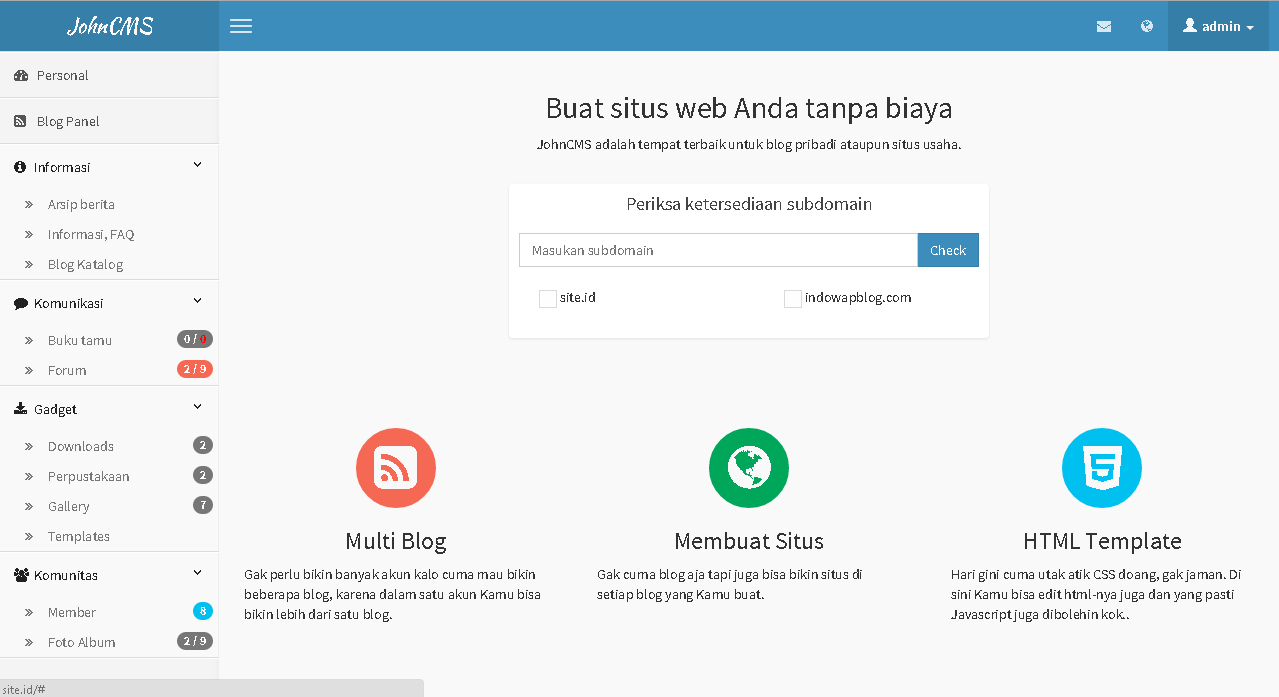The height and width of the screenshot is (697, 1279).
Task: Click the Foto Album 2/9 badge
Action: pos(195,641)
